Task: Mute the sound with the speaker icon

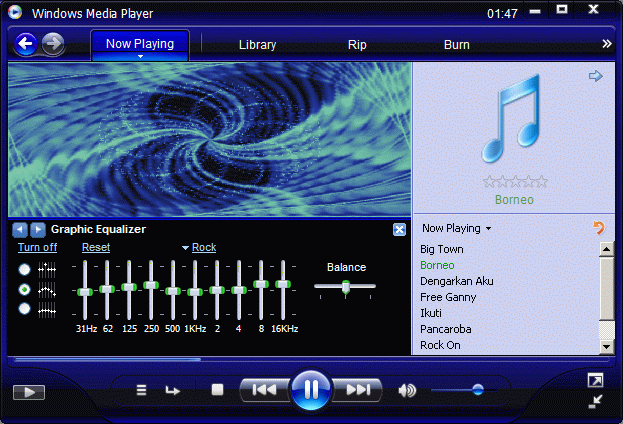Action: click(407, 390)
